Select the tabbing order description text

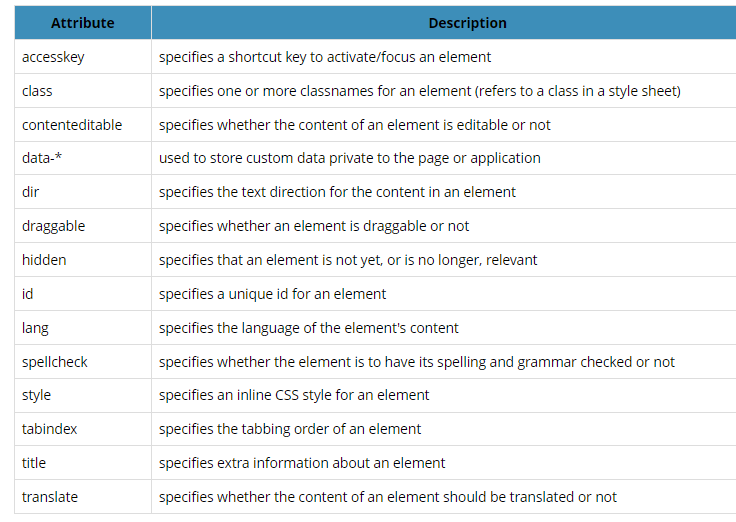pyautogui.click(x=290, y=429)
